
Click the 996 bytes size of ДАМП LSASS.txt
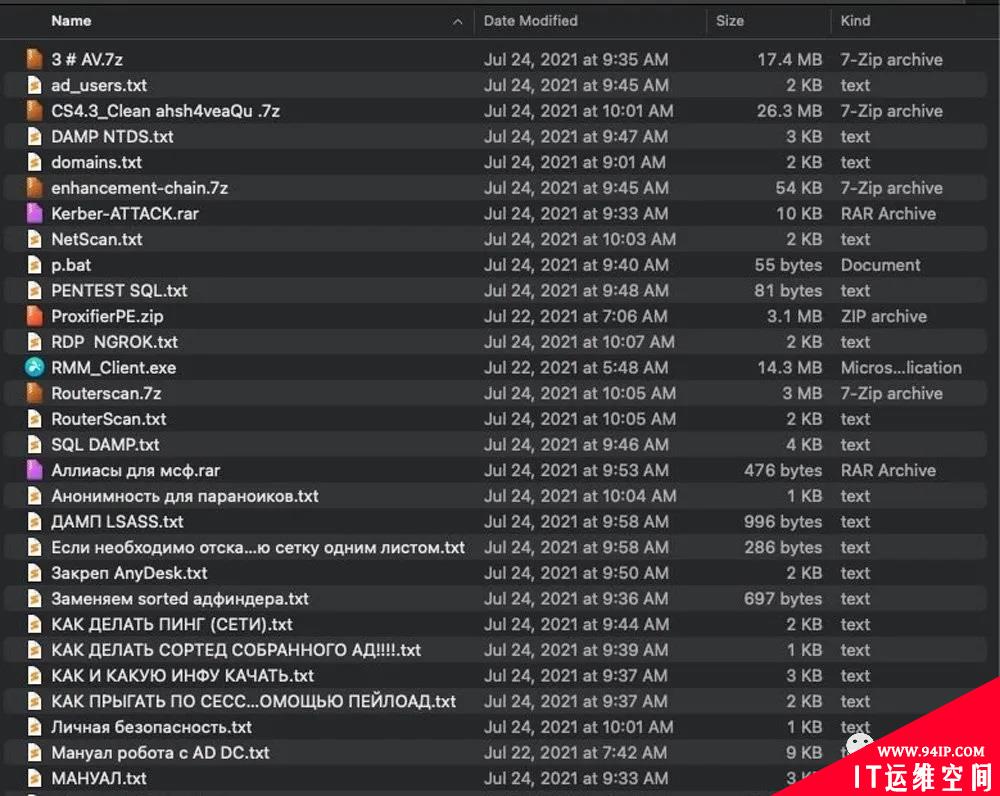(x=783, y=522)
